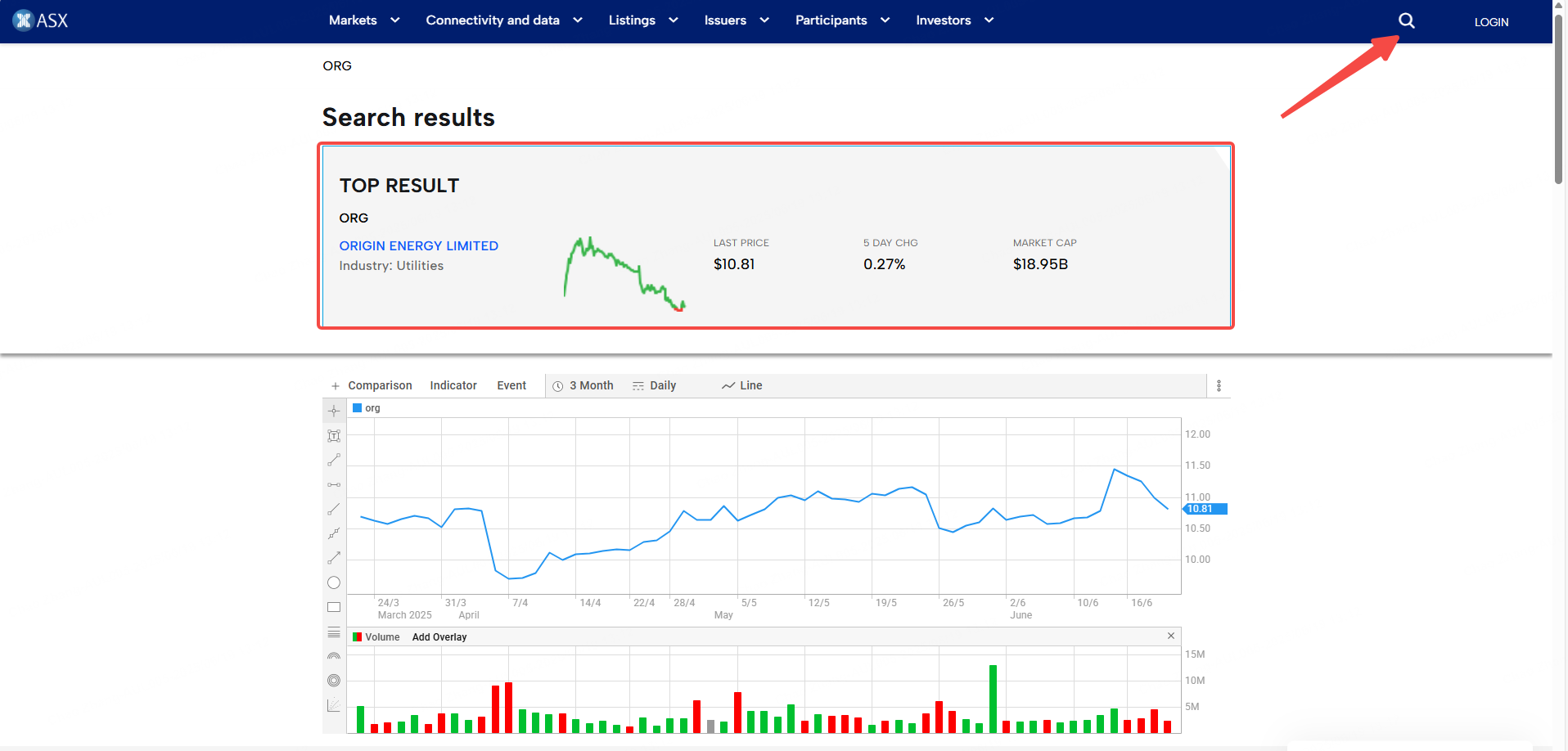Select the horizontal line drawing tool
The width and height of the screenshot is (1568, 751).
(x=334, y=485)
